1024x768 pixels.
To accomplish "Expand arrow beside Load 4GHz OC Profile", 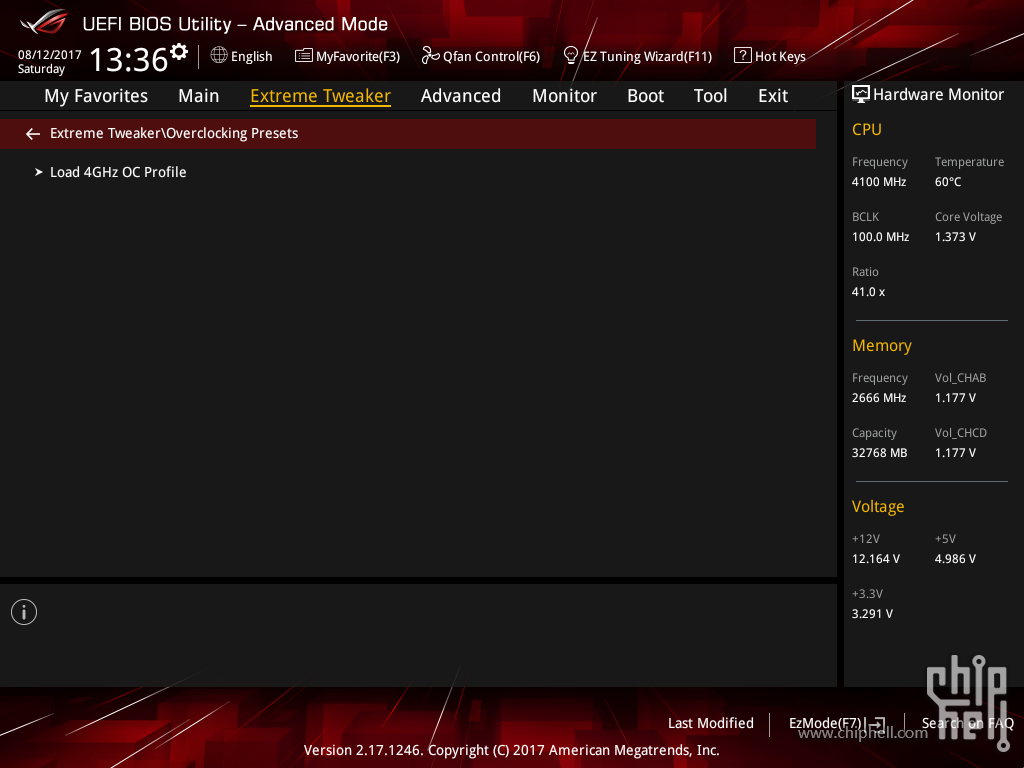I will 39,172.
